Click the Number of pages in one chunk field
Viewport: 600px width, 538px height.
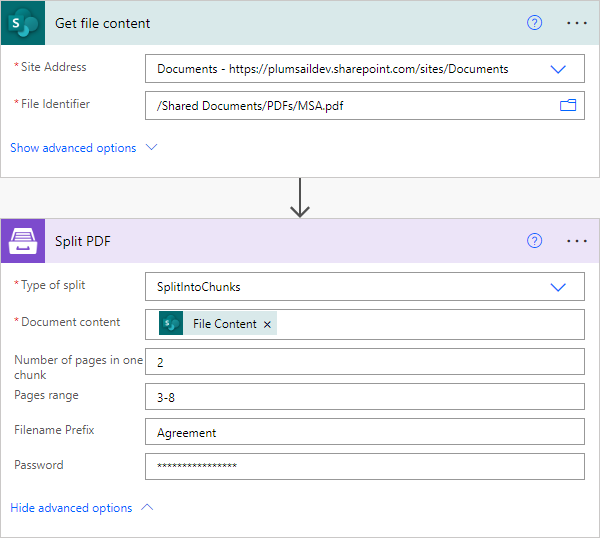point(365,362)
